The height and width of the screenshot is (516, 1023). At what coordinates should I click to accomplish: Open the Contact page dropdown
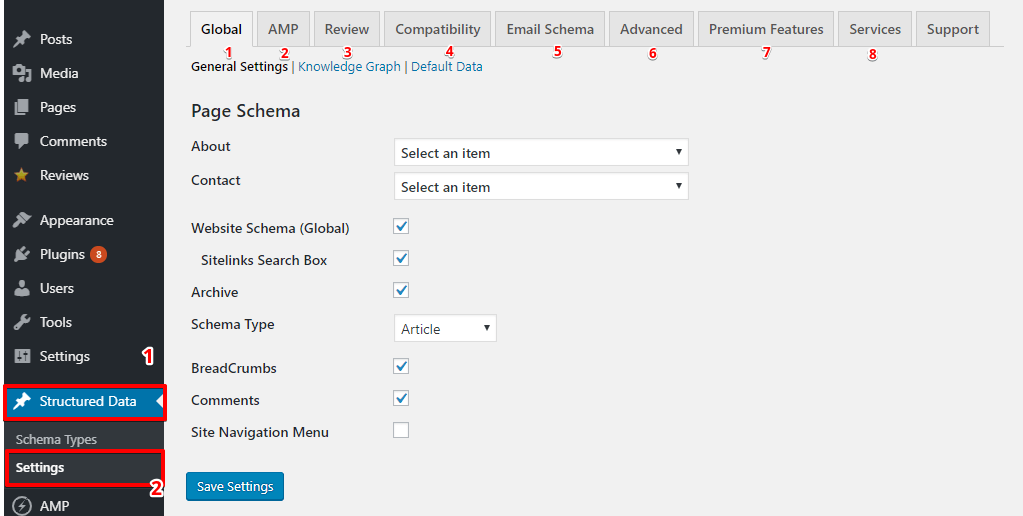[541, 187]
